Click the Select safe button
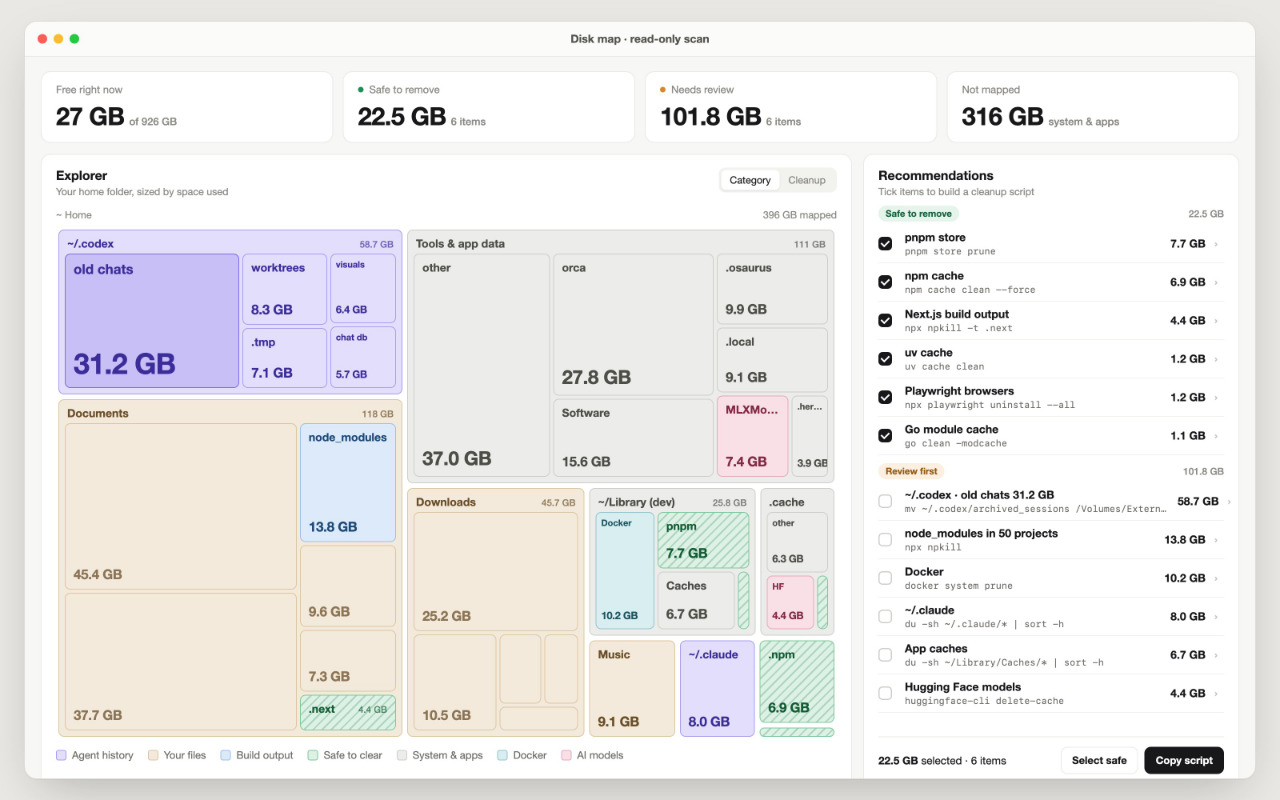 coord(1099,760)
